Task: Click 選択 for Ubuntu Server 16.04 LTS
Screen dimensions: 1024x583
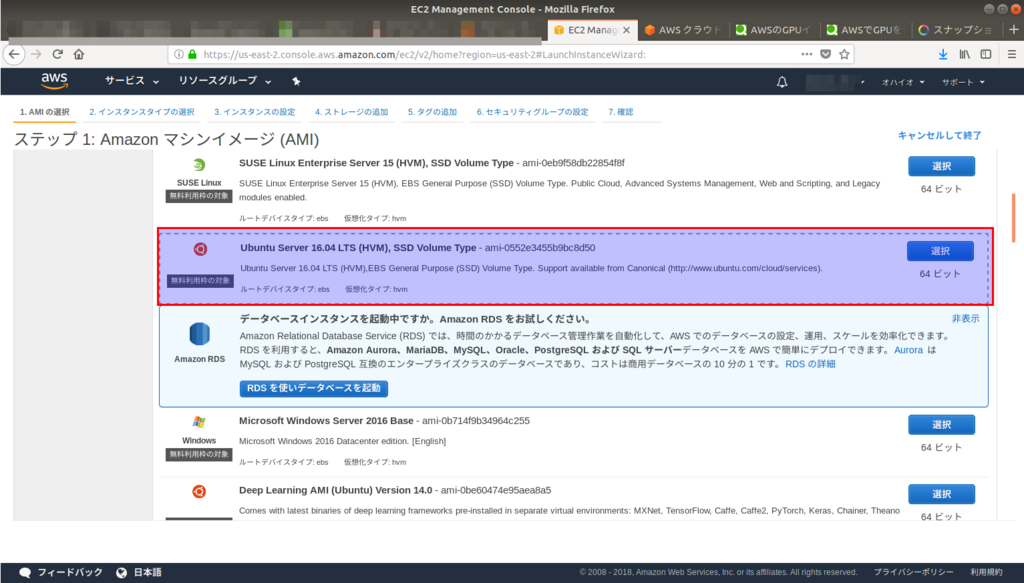Action: [940, 251]
